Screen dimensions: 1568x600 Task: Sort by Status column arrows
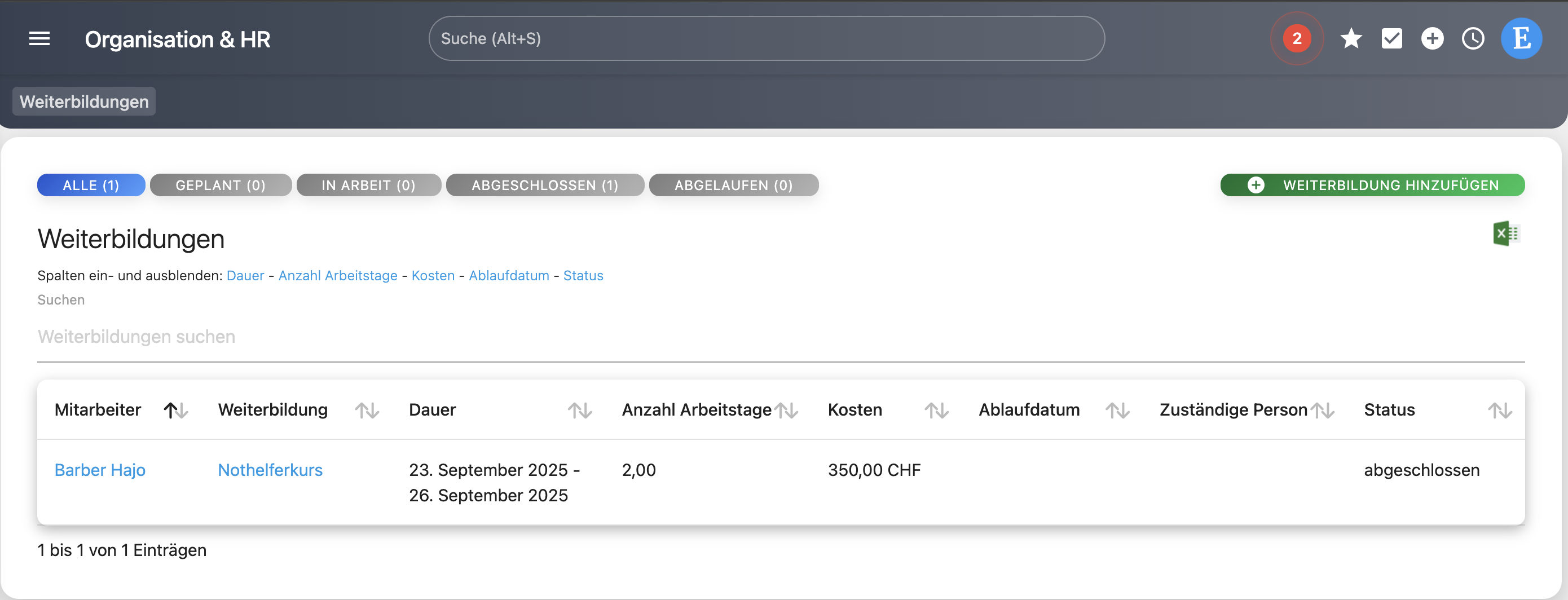pos(1499,411)
